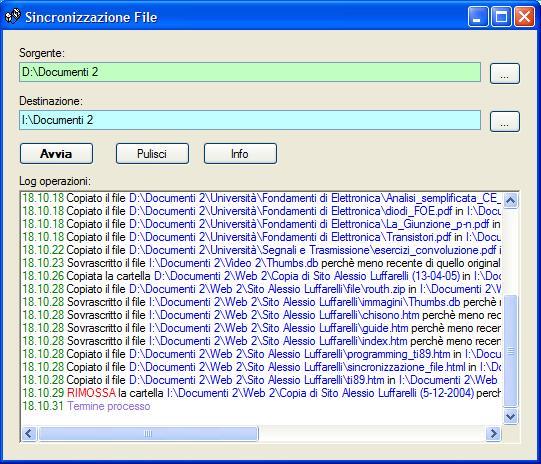Screen dimensions: 541x464
Task: Click the log's scroll up arrow
Action: [510, 200]
